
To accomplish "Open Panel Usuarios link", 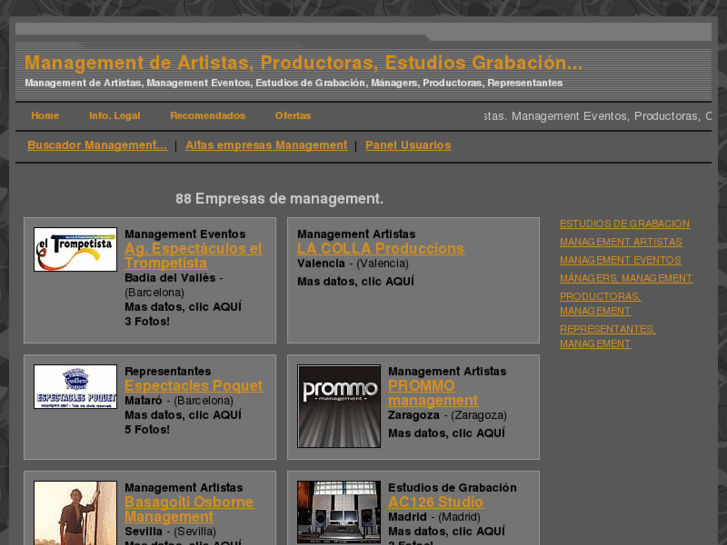I will tap(408, 145).
